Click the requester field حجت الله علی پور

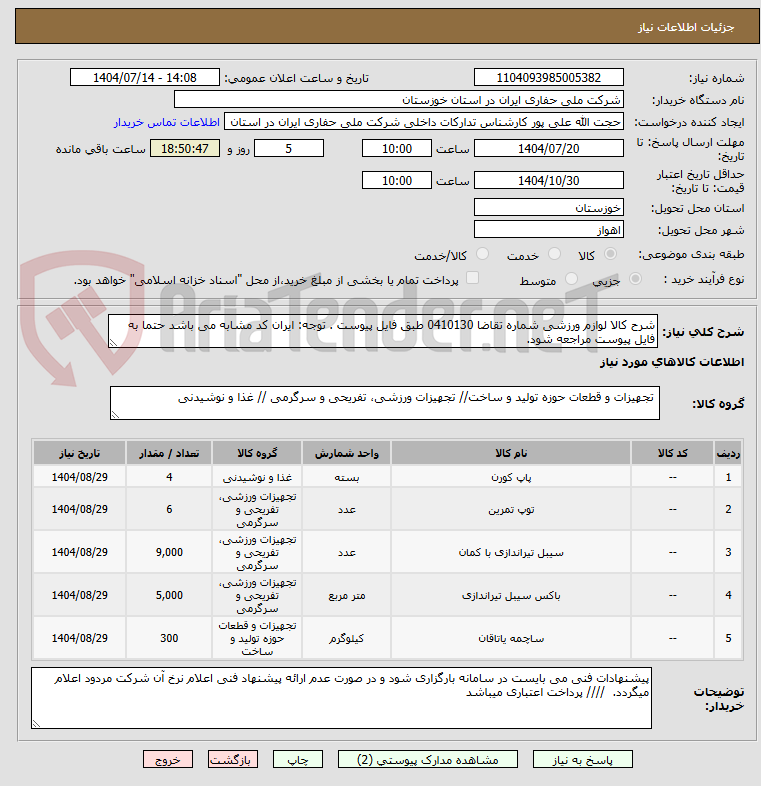tap(424, 122)
